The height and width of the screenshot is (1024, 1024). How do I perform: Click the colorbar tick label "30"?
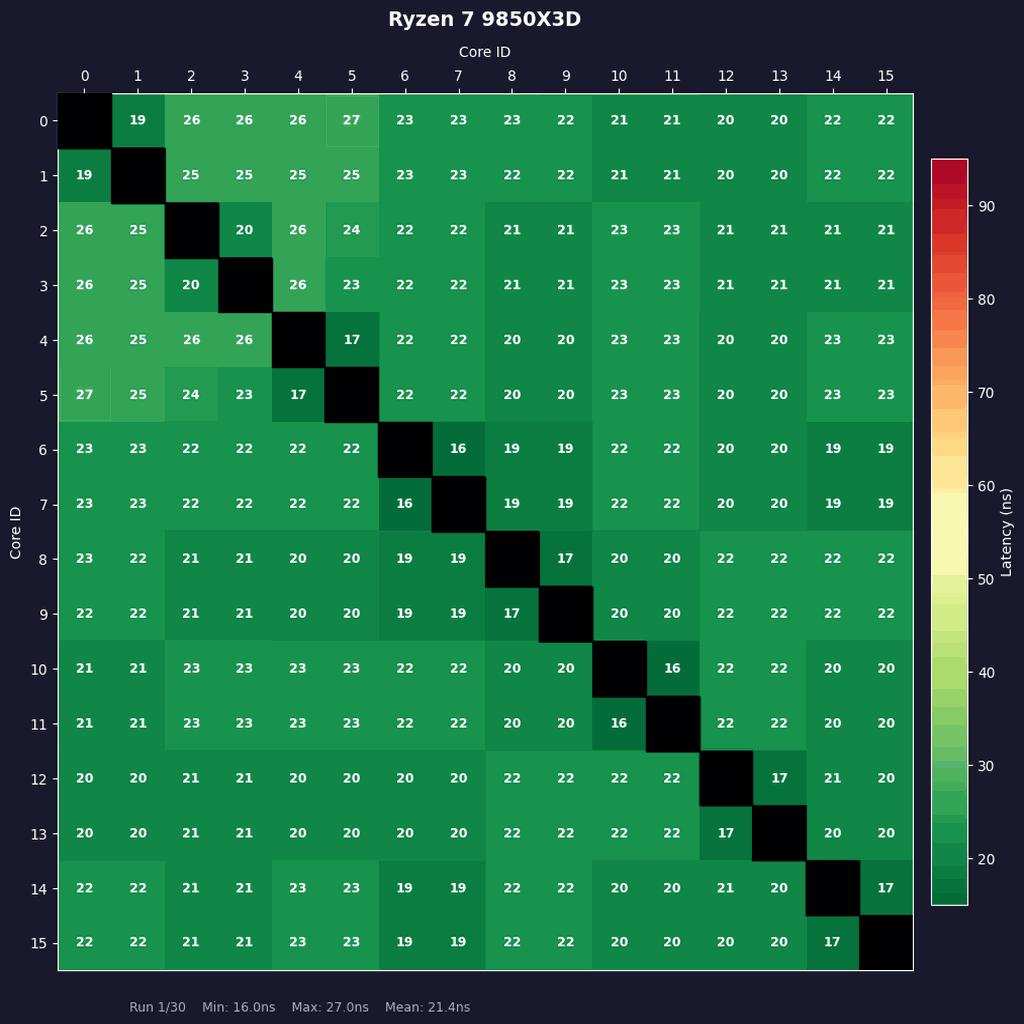(x=986, y=766)
